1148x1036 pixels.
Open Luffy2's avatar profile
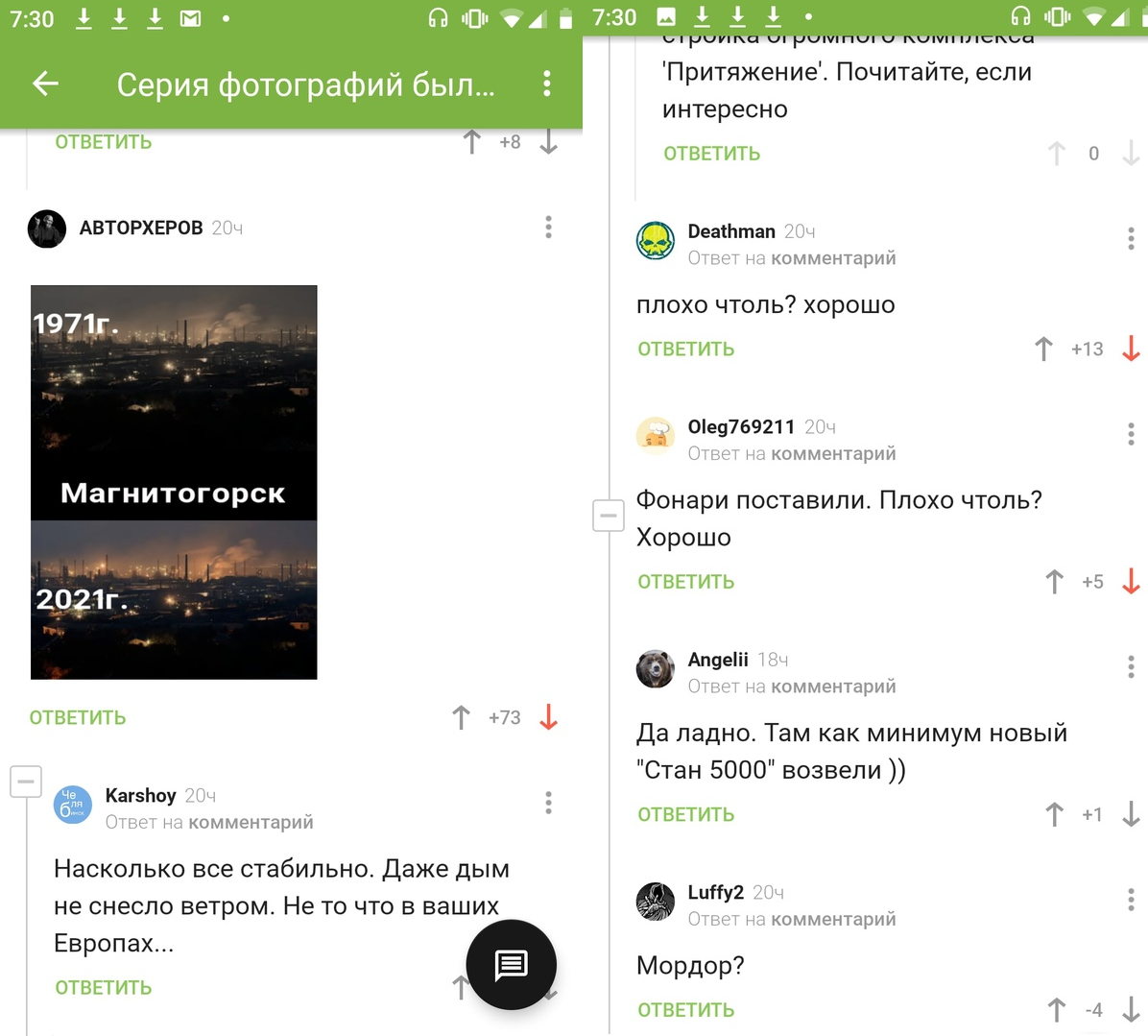pyautogui.click(x=656, y=901)
